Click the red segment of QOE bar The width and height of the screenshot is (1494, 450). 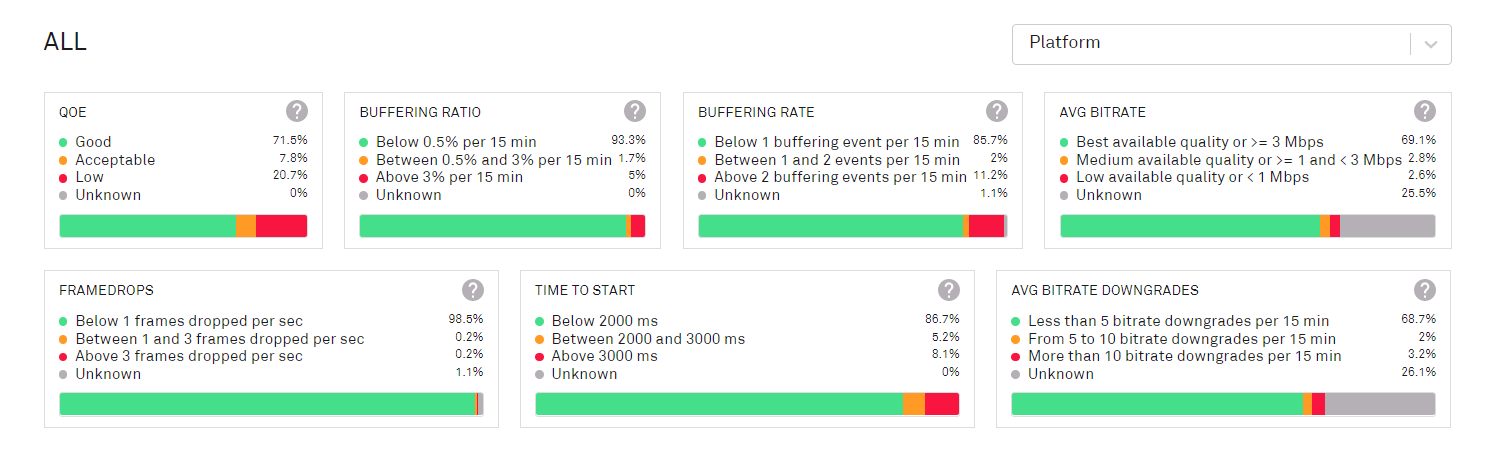coord(281,226)
